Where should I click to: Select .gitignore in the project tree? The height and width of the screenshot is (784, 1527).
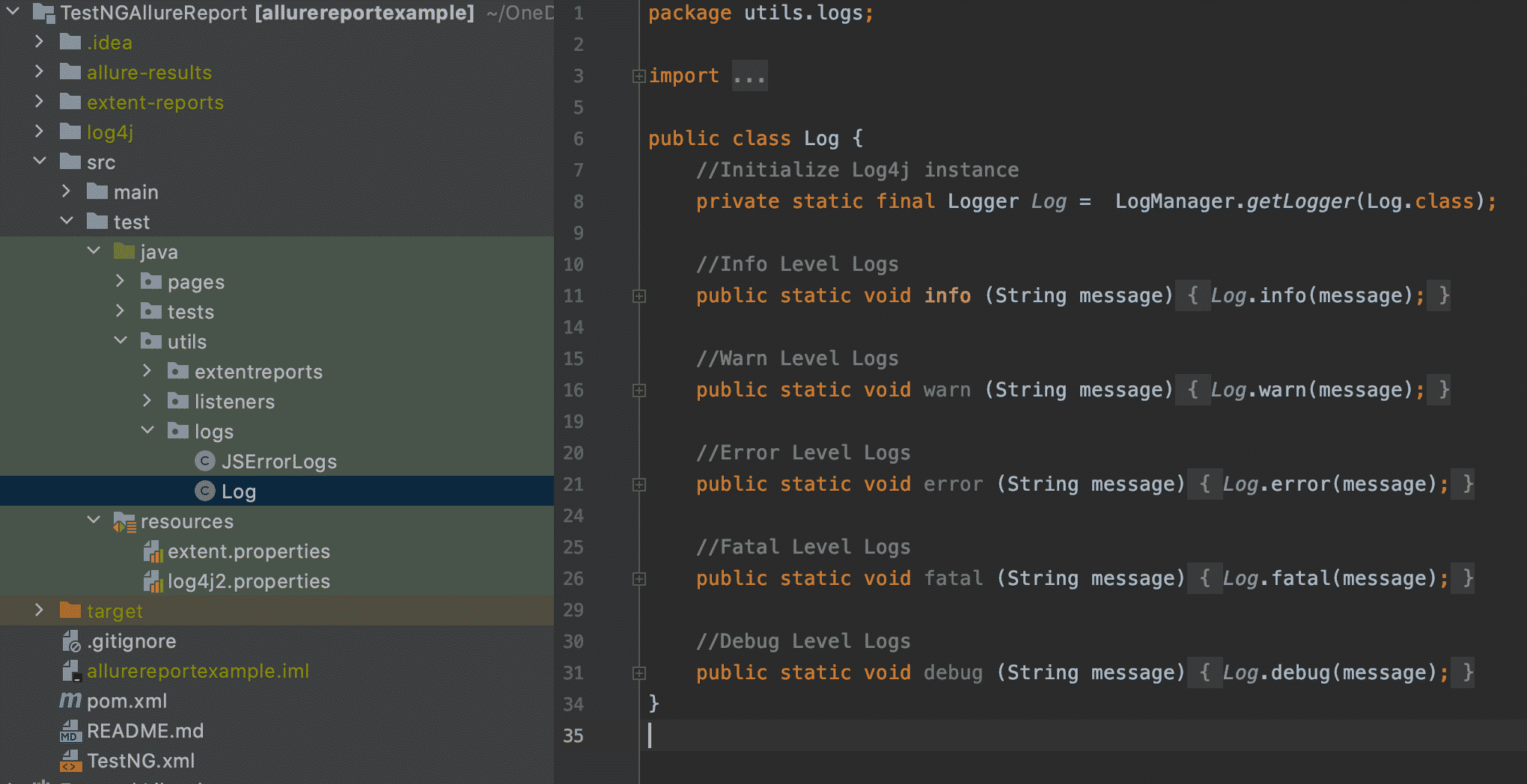pyautogui.click(x=132, y=641)
